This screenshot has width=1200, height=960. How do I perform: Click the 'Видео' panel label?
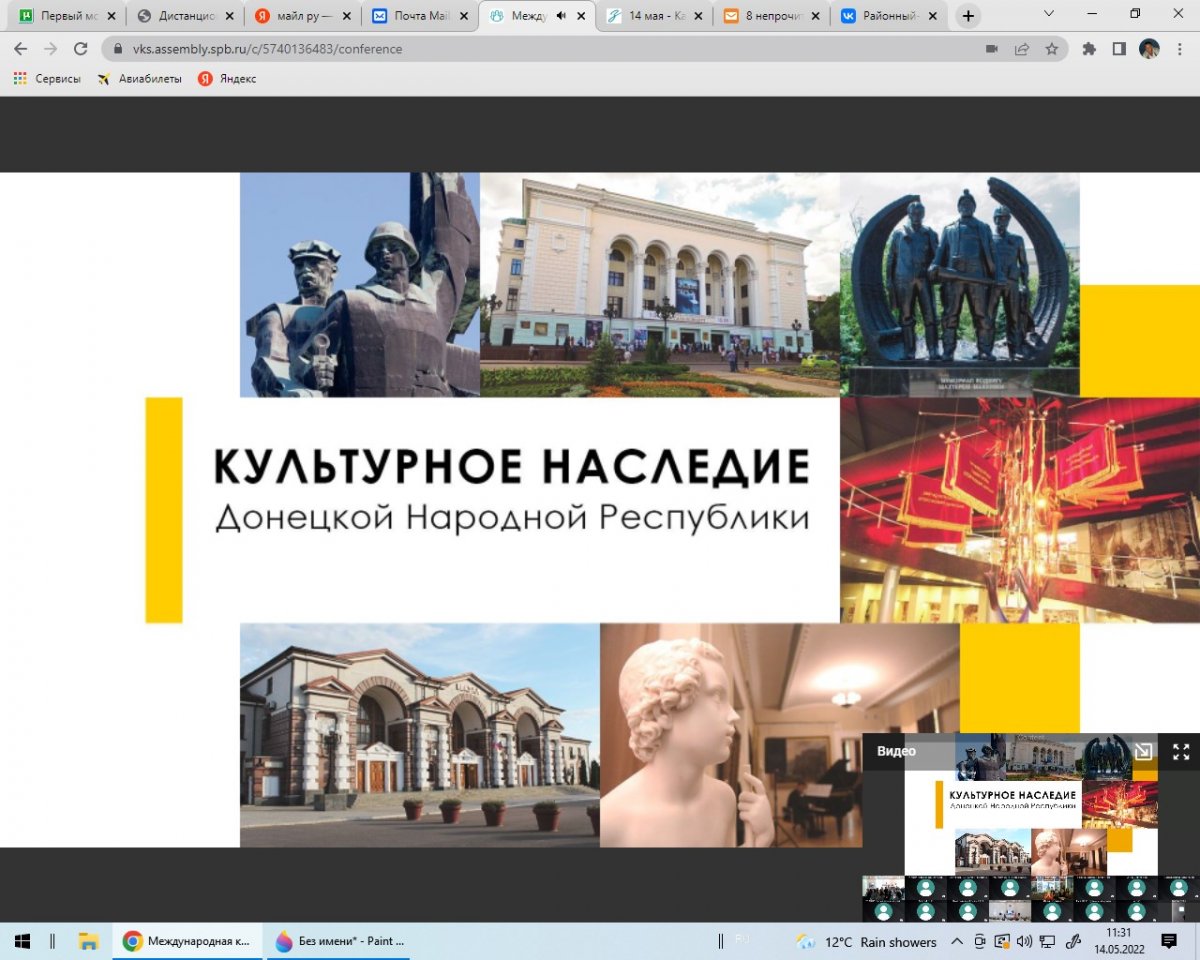coord(896,751)
